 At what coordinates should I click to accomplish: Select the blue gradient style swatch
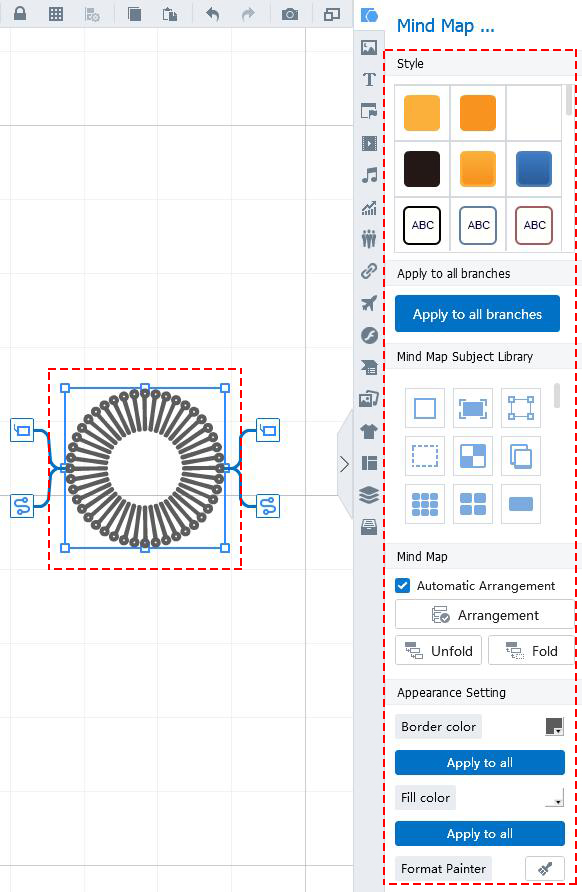[x=534, y=169]
